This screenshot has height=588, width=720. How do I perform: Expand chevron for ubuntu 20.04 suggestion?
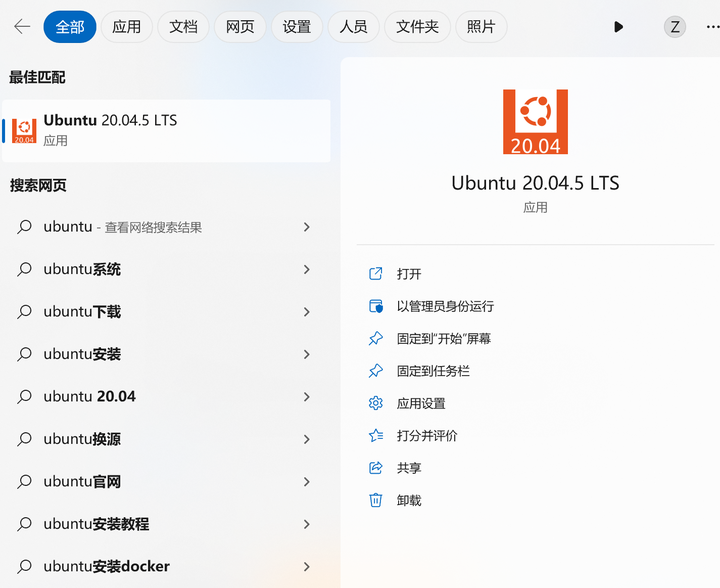(307, 397)
